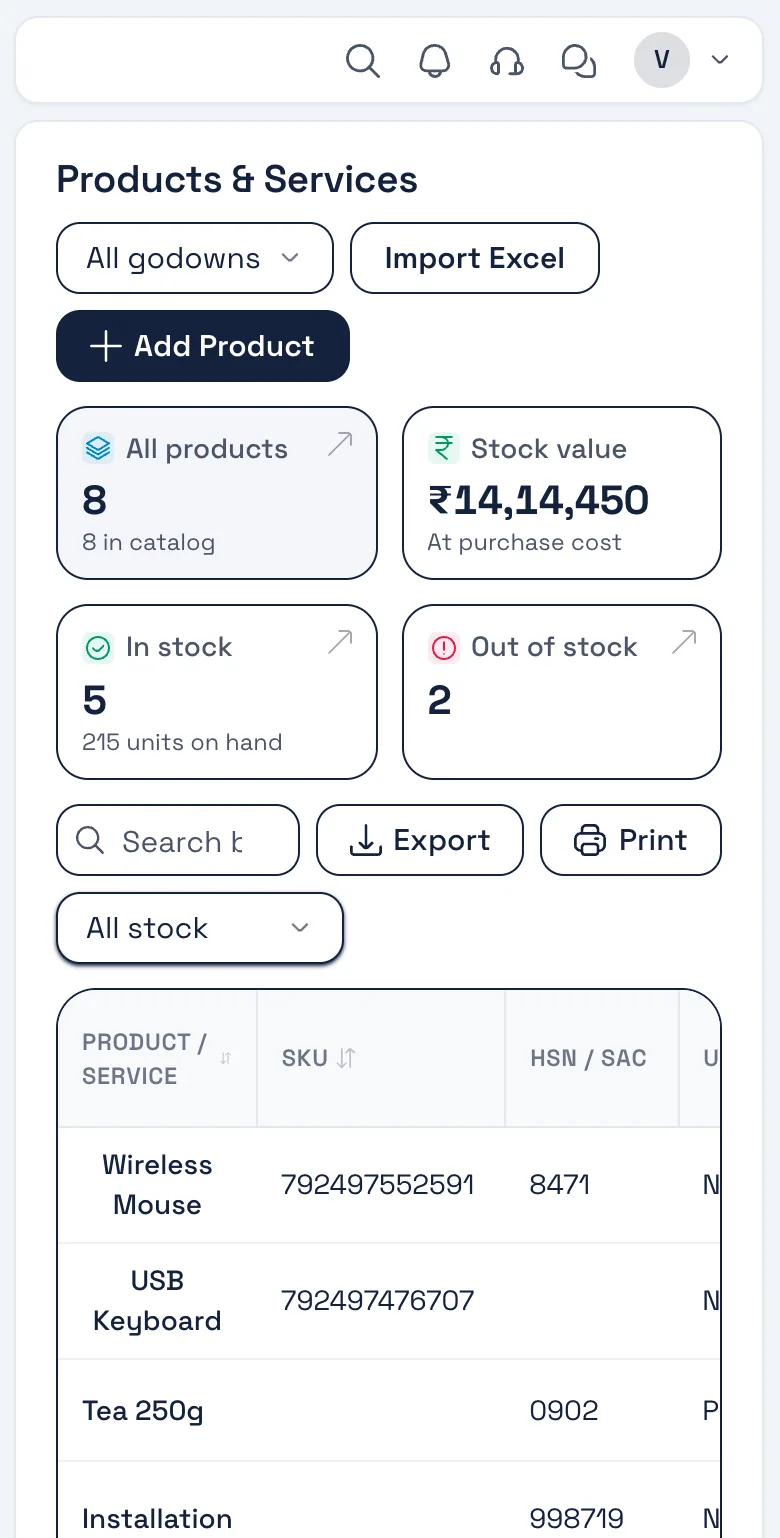Viewport: 780px width, 1538px height.
Task: Click the All products layers icon
Action: (x=98, y=449)
